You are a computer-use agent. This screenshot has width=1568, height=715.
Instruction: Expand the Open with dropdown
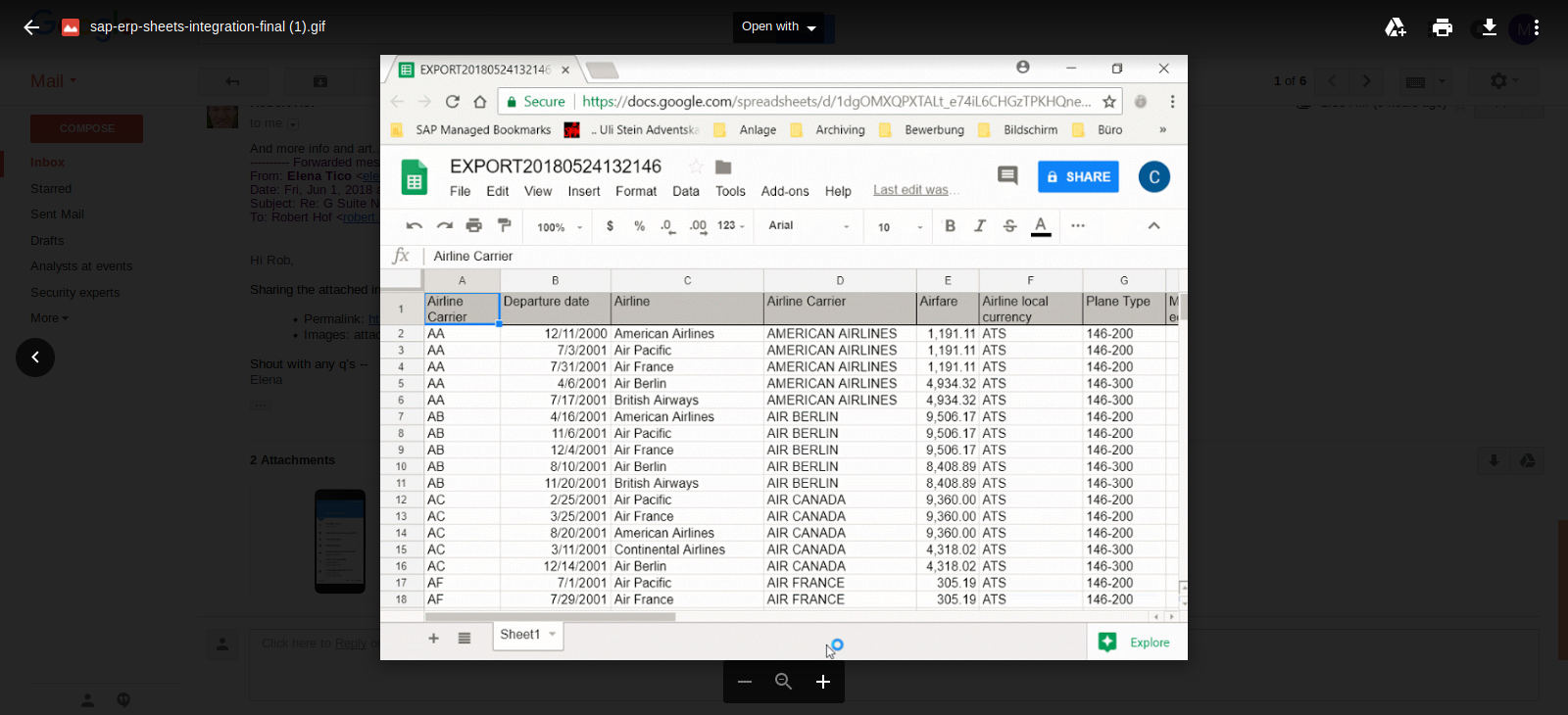pyautogui.click(x=779, y=27)
